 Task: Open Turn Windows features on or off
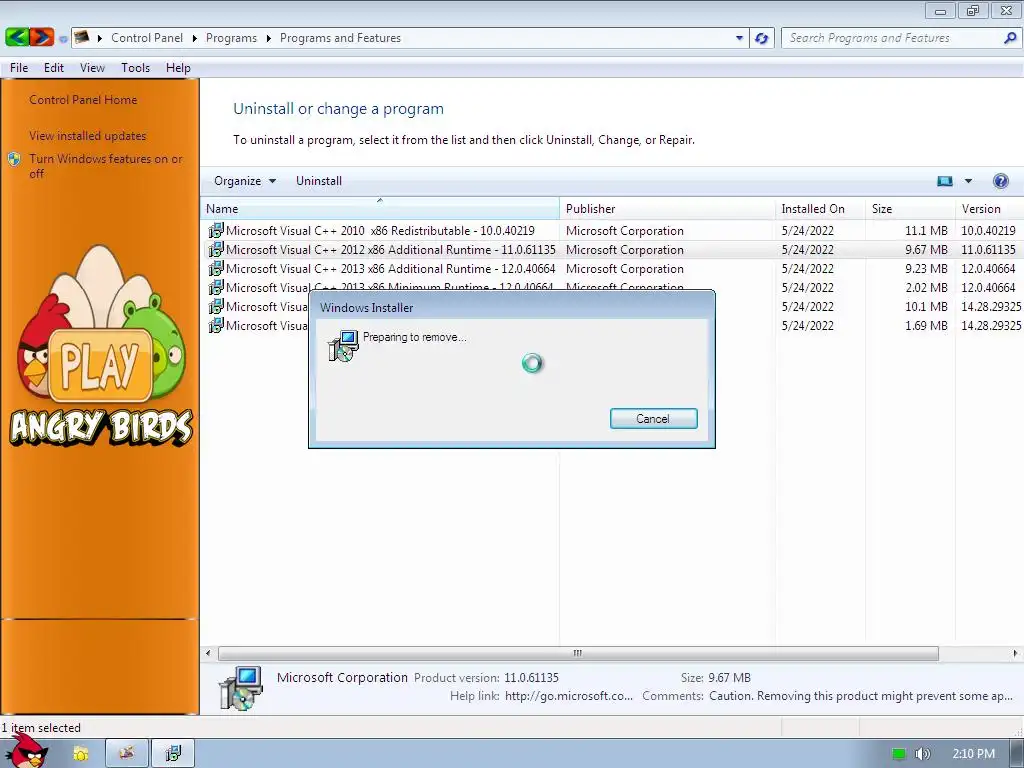click(106, 166)
